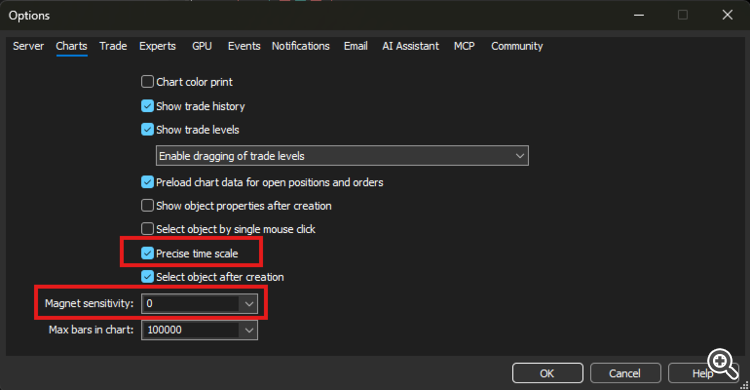Screen dimensions: 750x390
Task: Open the Events tab
Action: [244, 46]
